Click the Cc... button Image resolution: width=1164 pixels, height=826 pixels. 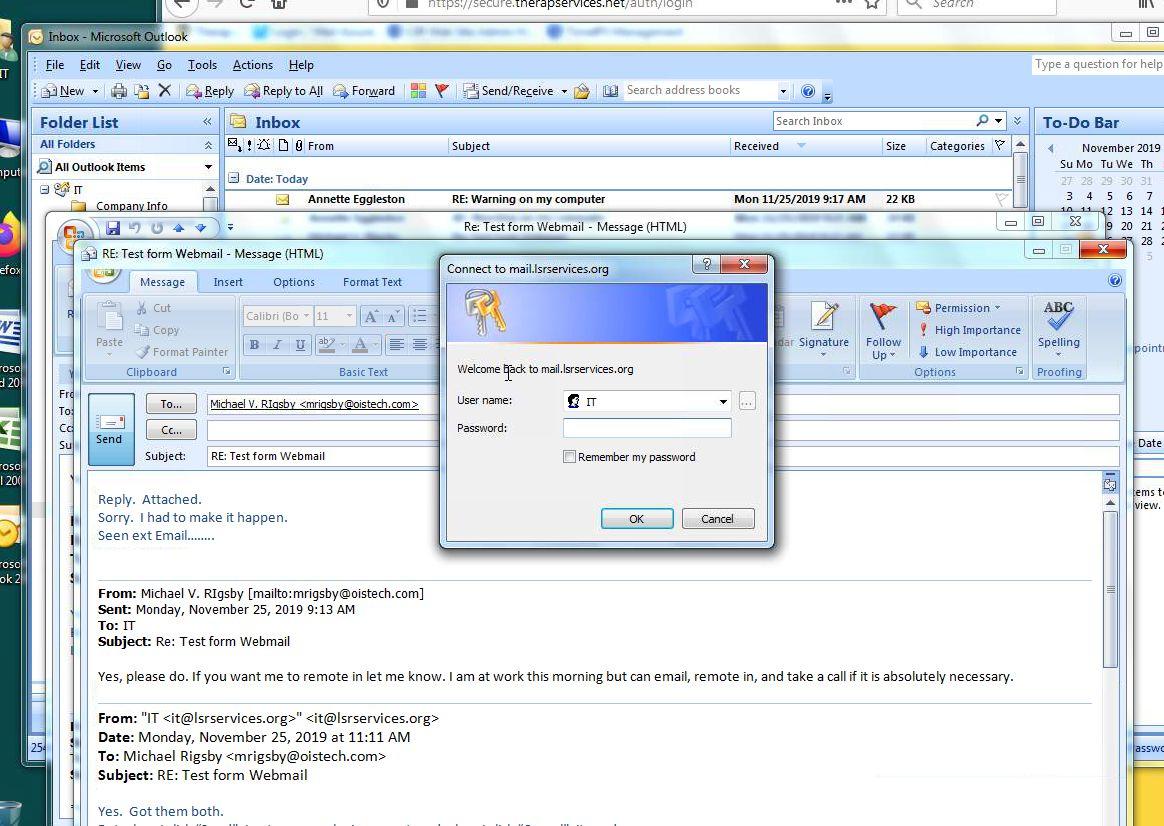click(x=171, y=430)
